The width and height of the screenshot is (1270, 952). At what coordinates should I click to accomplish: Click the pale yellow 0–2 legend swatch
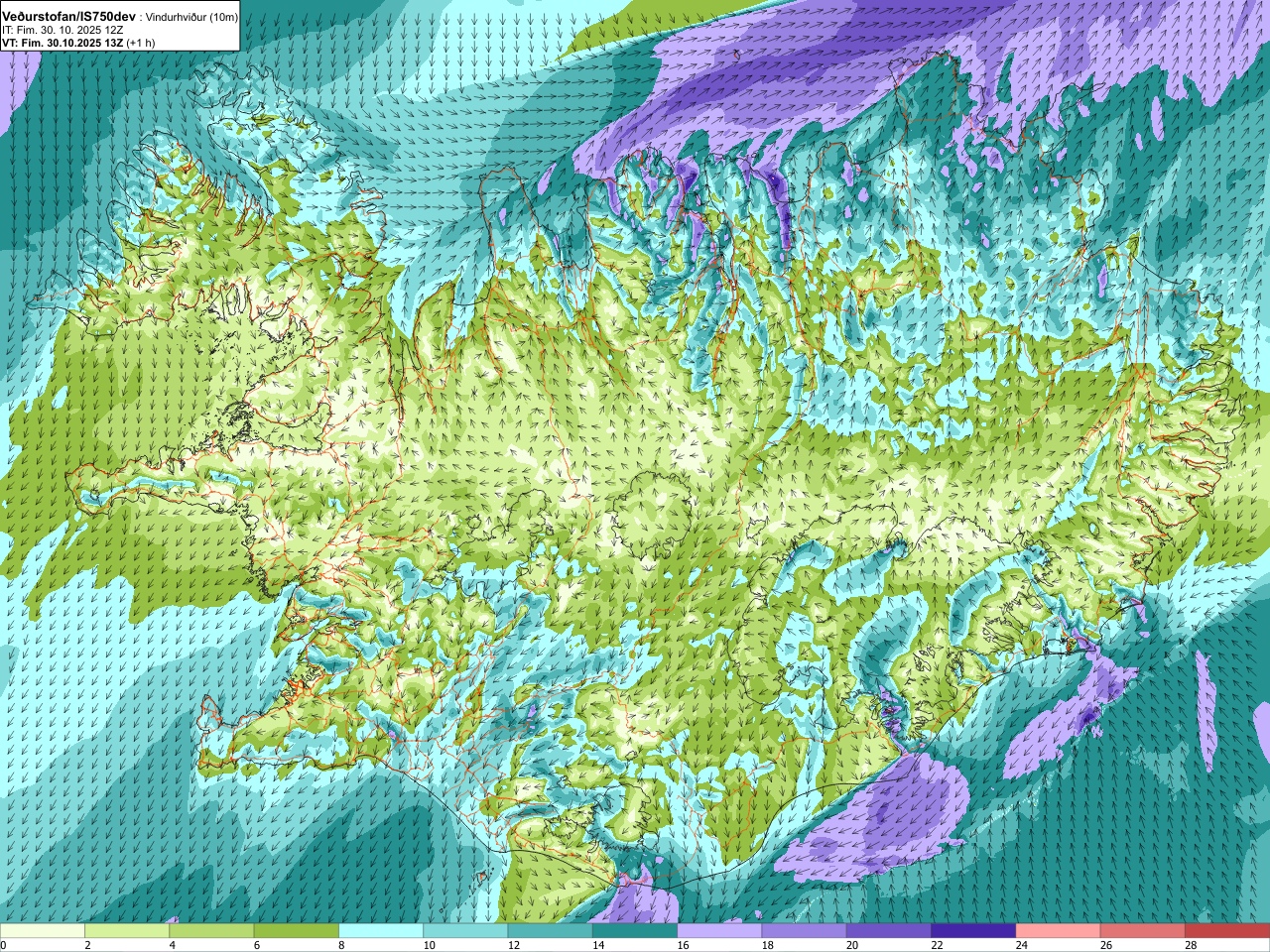pos(43,931)
